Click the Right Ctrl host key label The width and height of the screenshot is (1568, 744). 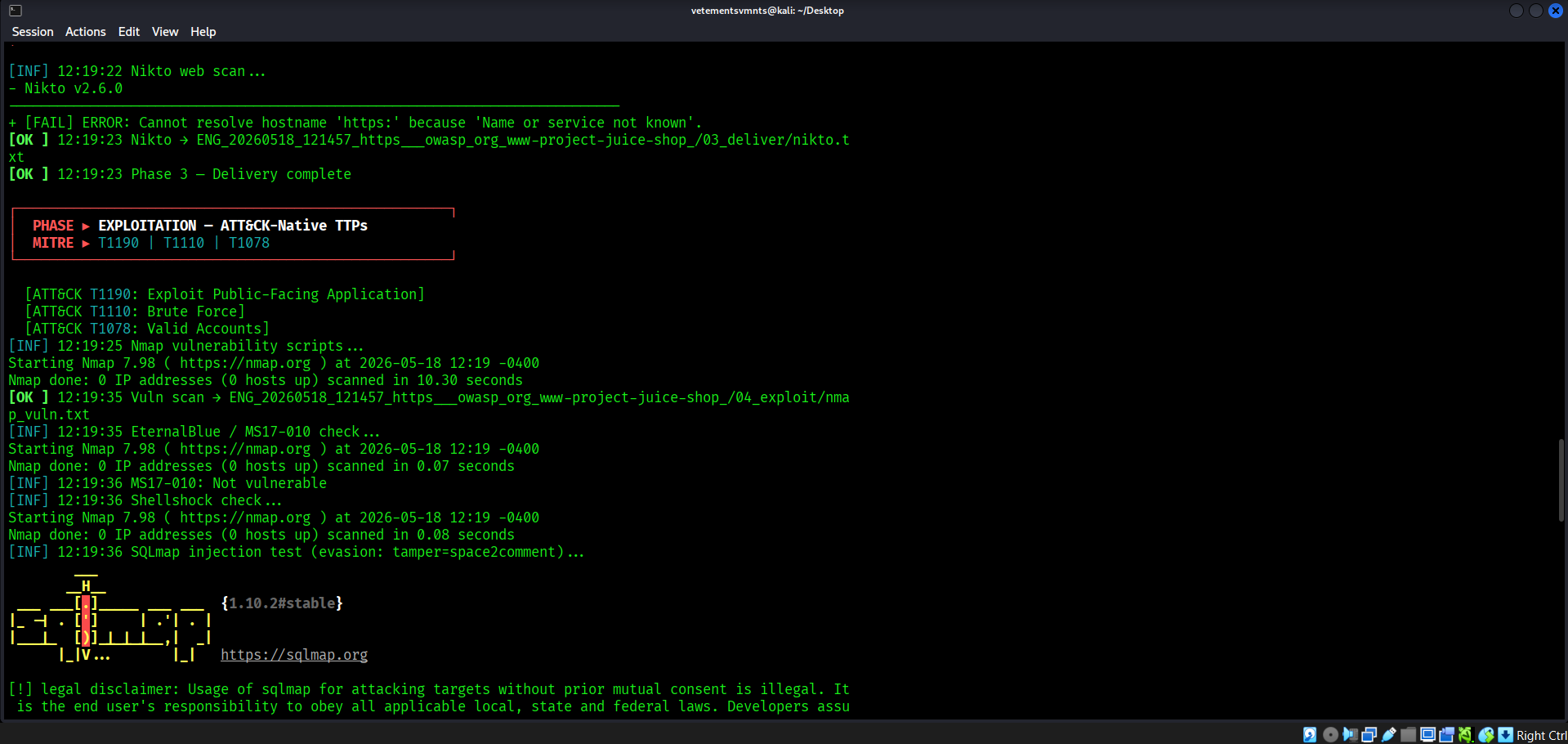[1542, 736]
